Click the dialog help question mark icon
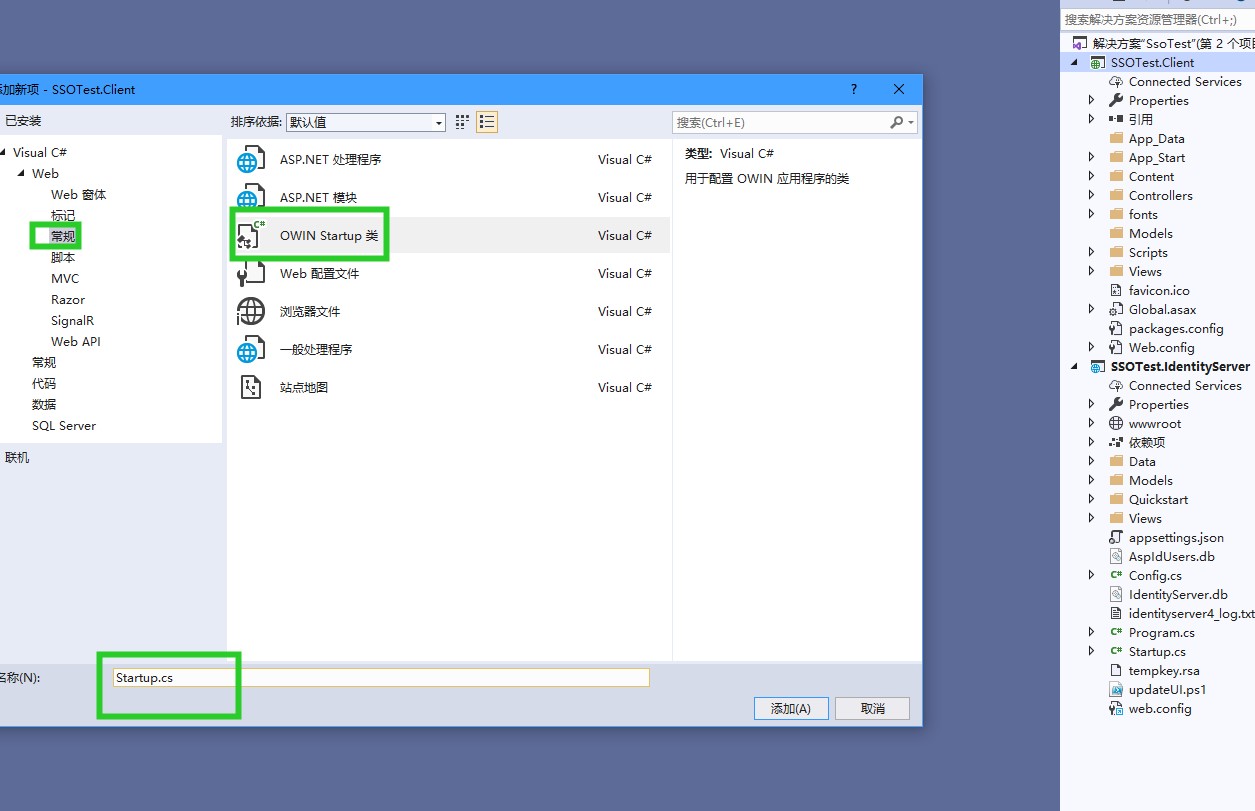Viewport: 1255px width, 811px height. point(854,89)
